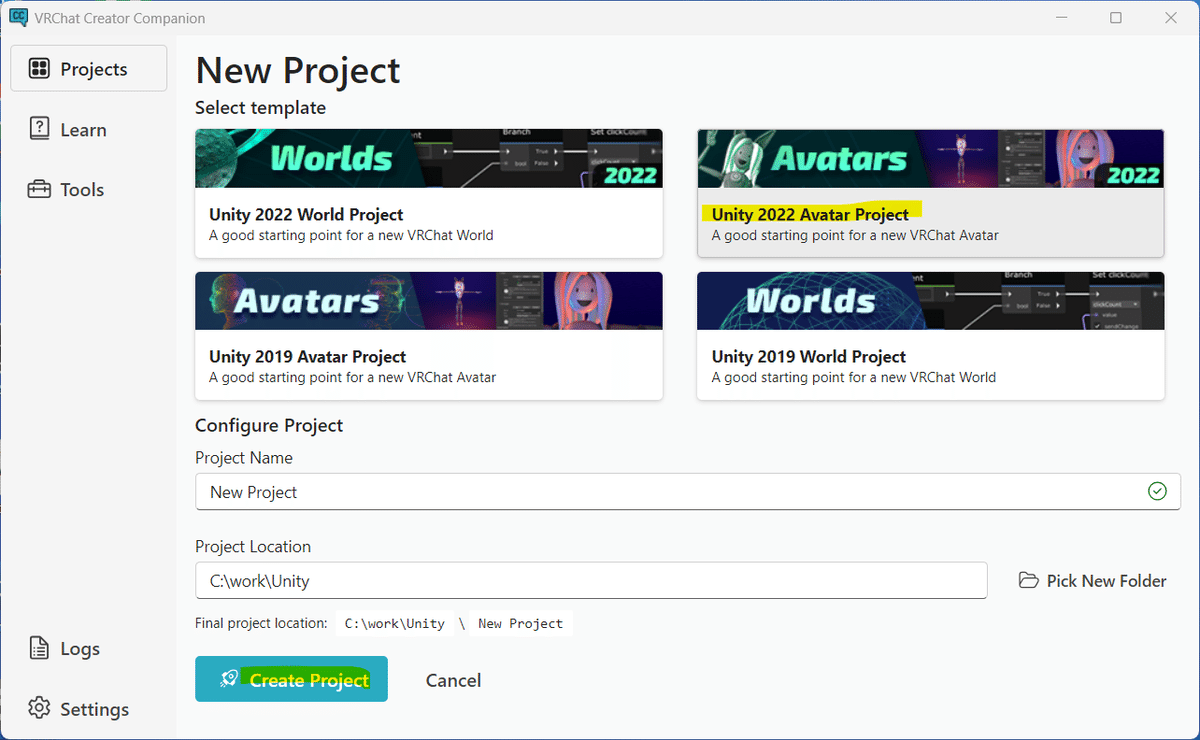Click the green checkmark in Project Name field
The image size is (1200, 740).
point(1157,491)
